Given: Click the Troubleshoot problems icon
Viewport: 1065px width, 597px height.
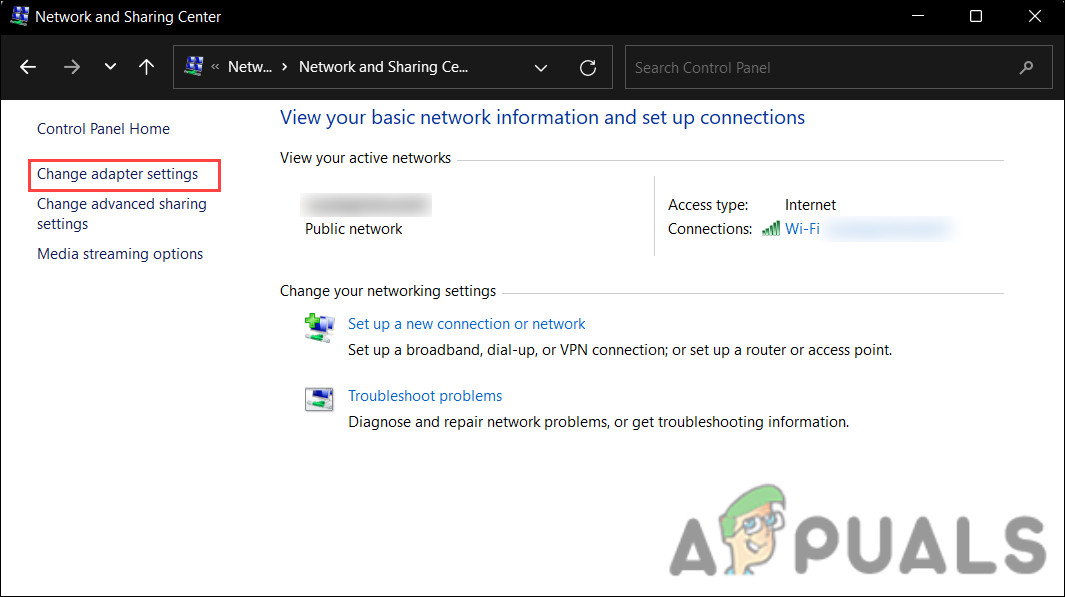Looking at the screenshot, I should click(319, 400).
